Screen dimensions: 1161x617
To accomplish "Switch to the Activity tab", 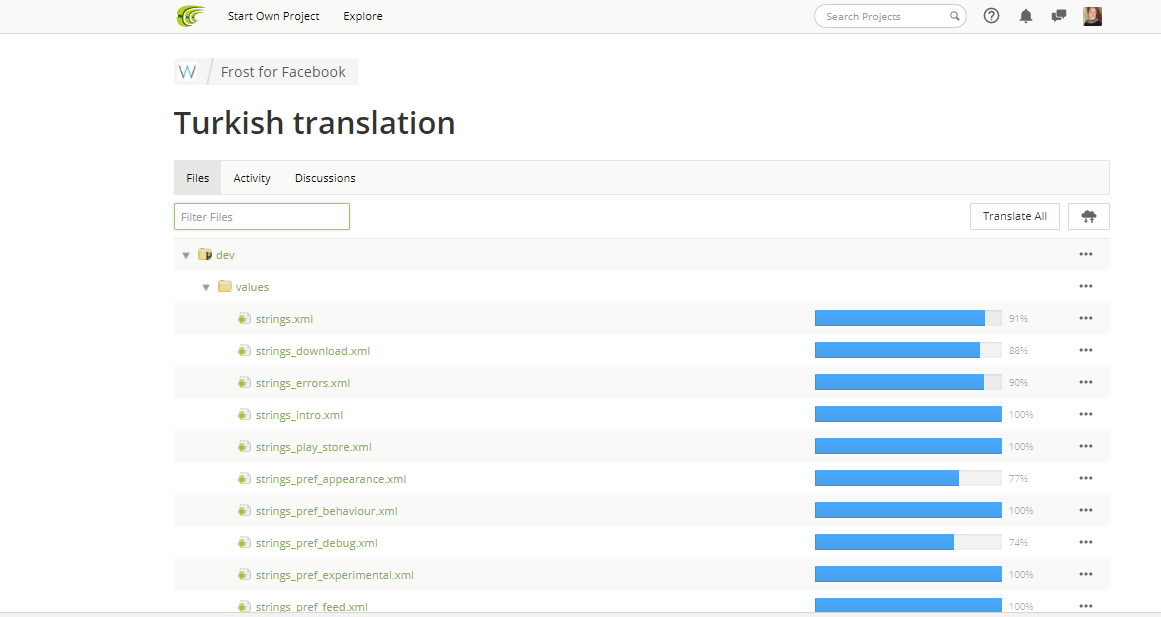I will click(x=252, y=178).
